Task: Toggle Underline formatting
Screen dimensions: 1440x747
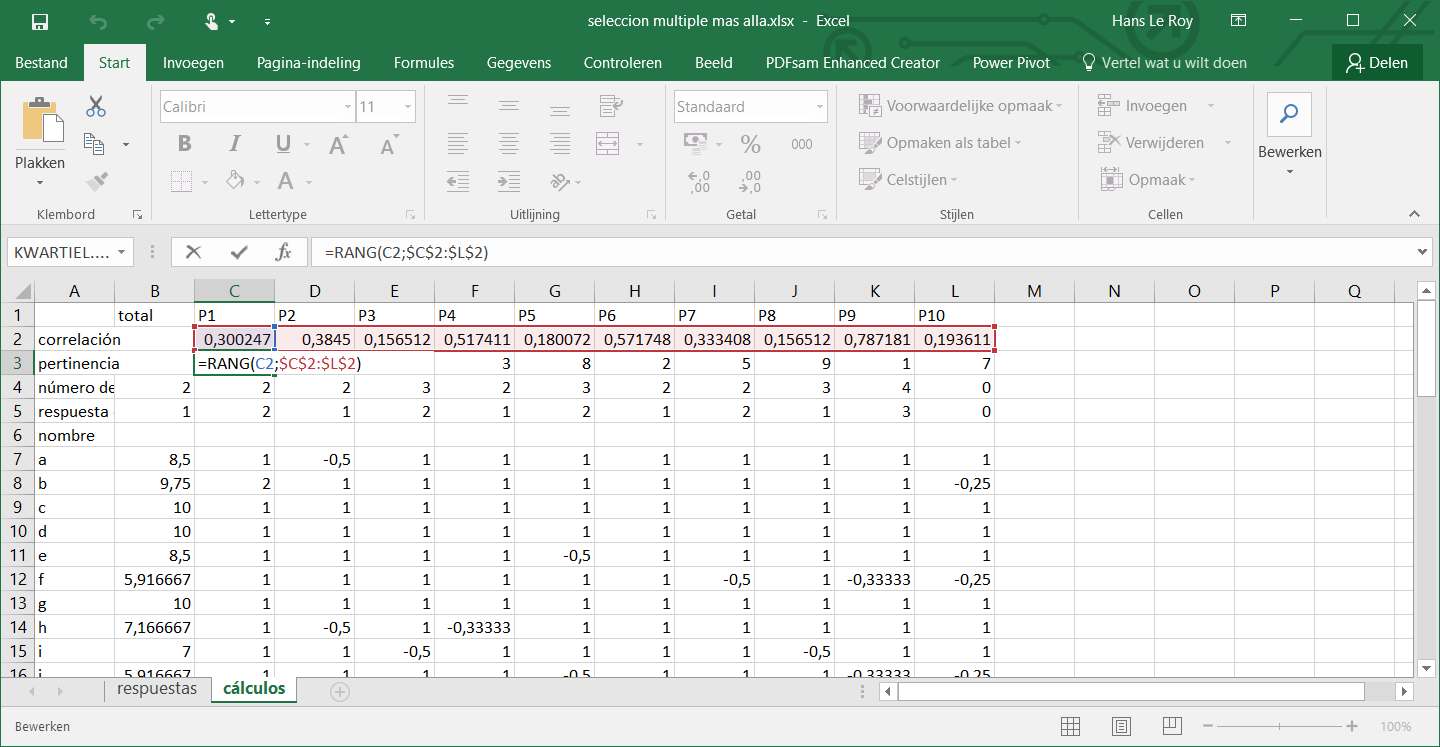Action: click(282, 144)
